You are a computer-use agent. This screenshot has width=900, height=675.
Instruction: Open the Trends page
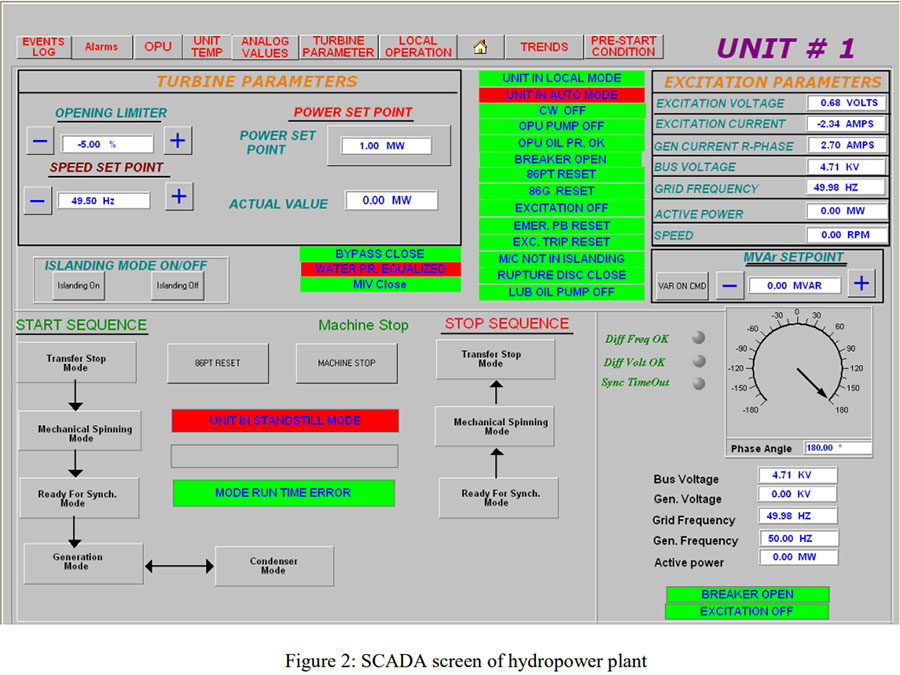coord(544,47)
